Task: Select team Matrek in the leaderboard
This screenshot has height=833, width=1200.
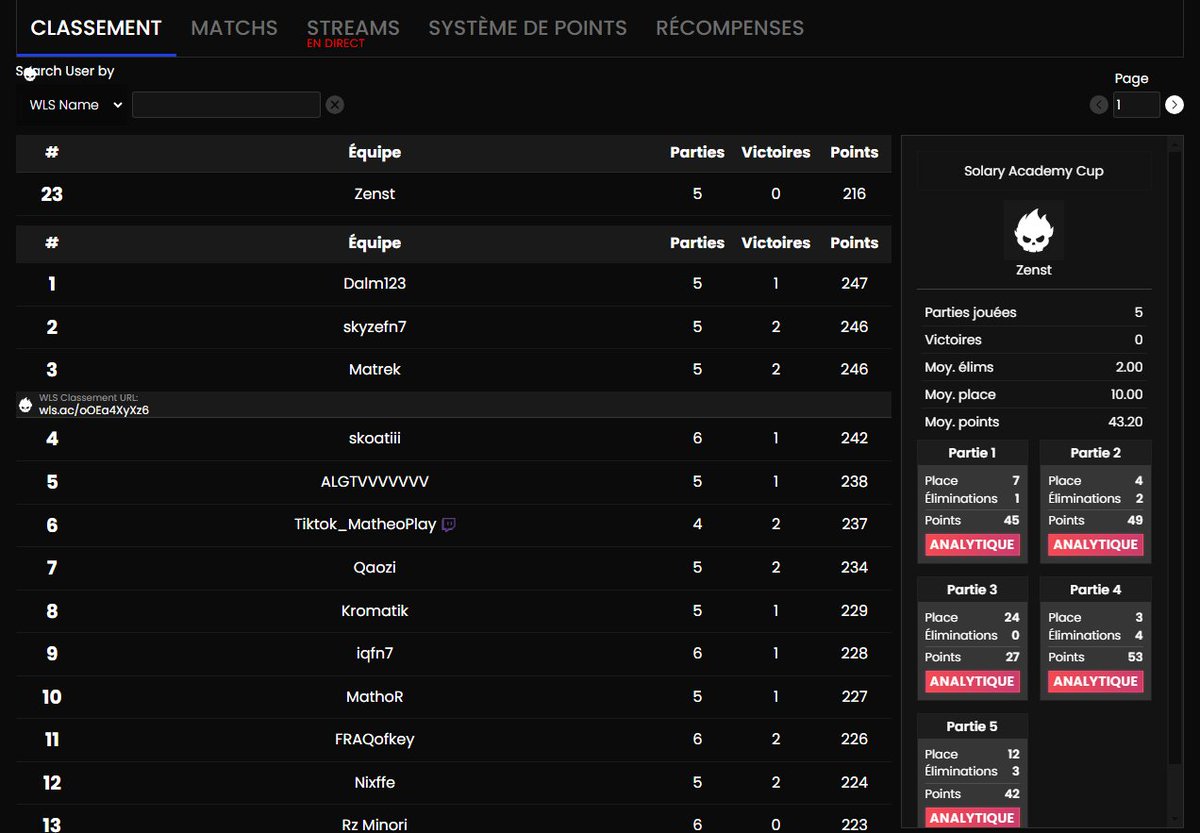Action: coord(453,370)
